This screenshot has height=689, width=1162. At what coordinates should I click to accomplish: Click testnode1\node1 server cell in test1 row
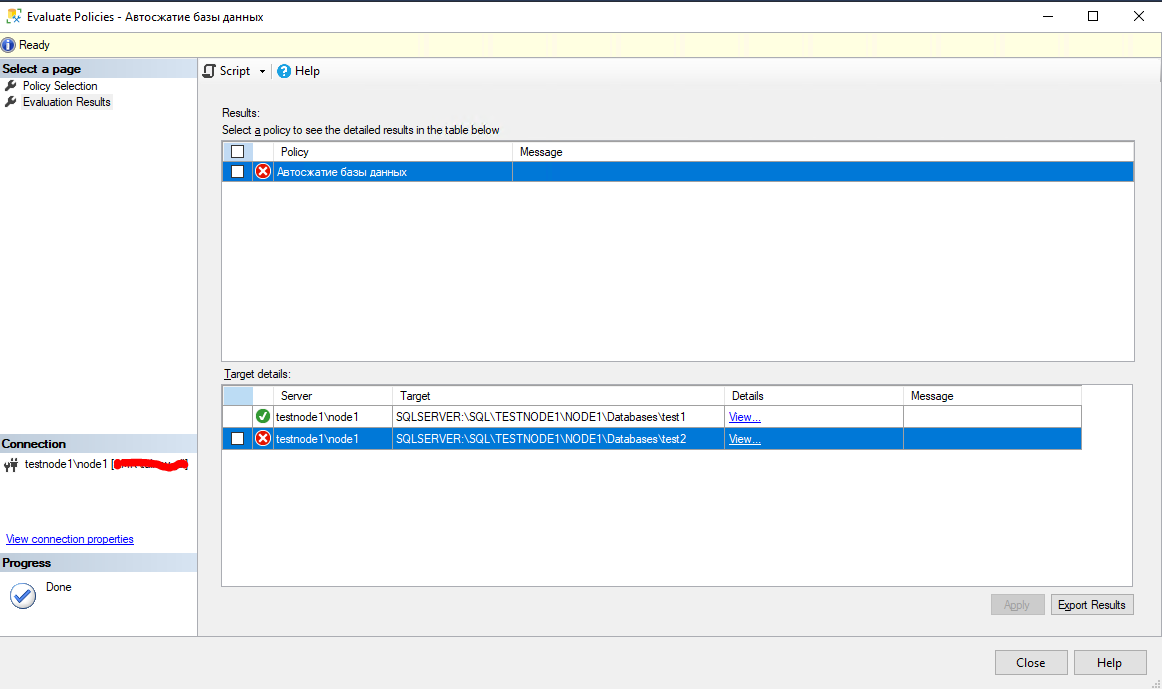tap(333, 416)
